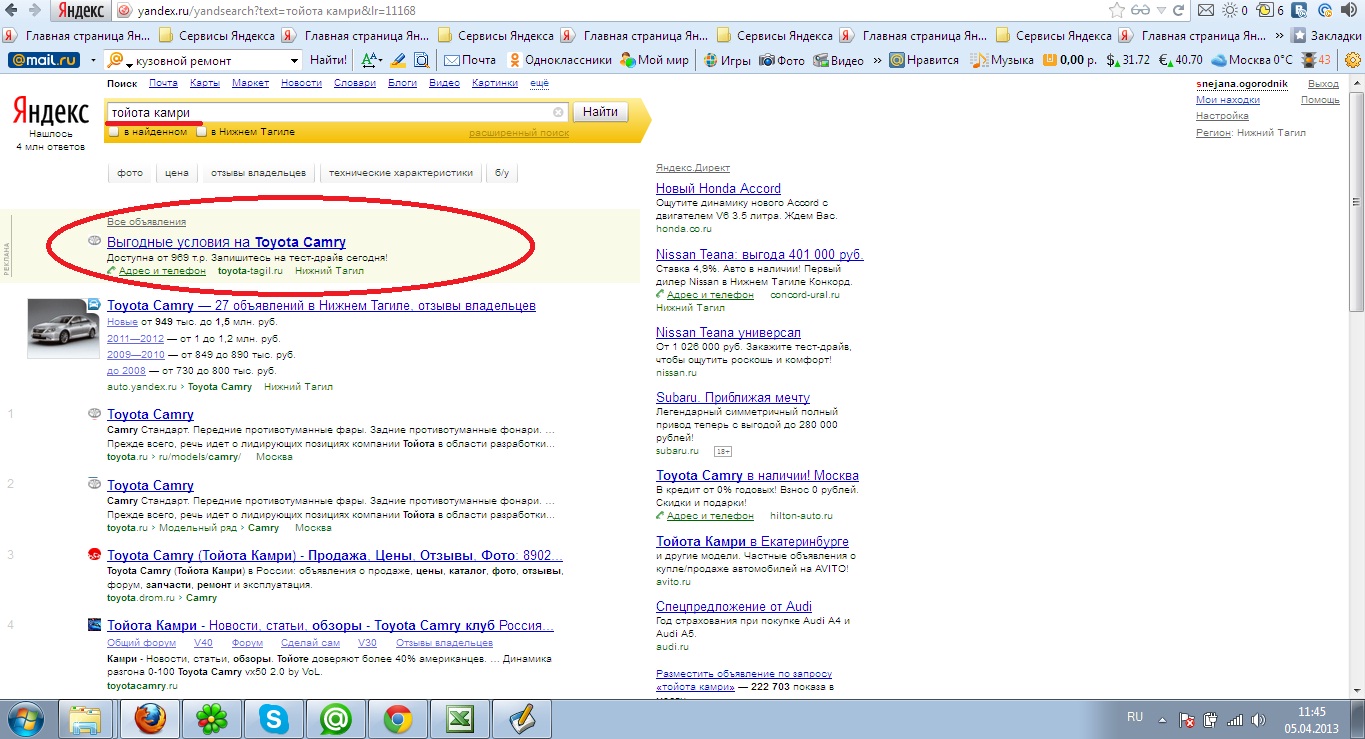Open the Mail.ru logo button in the toolbar

click(x=43, y=60)
